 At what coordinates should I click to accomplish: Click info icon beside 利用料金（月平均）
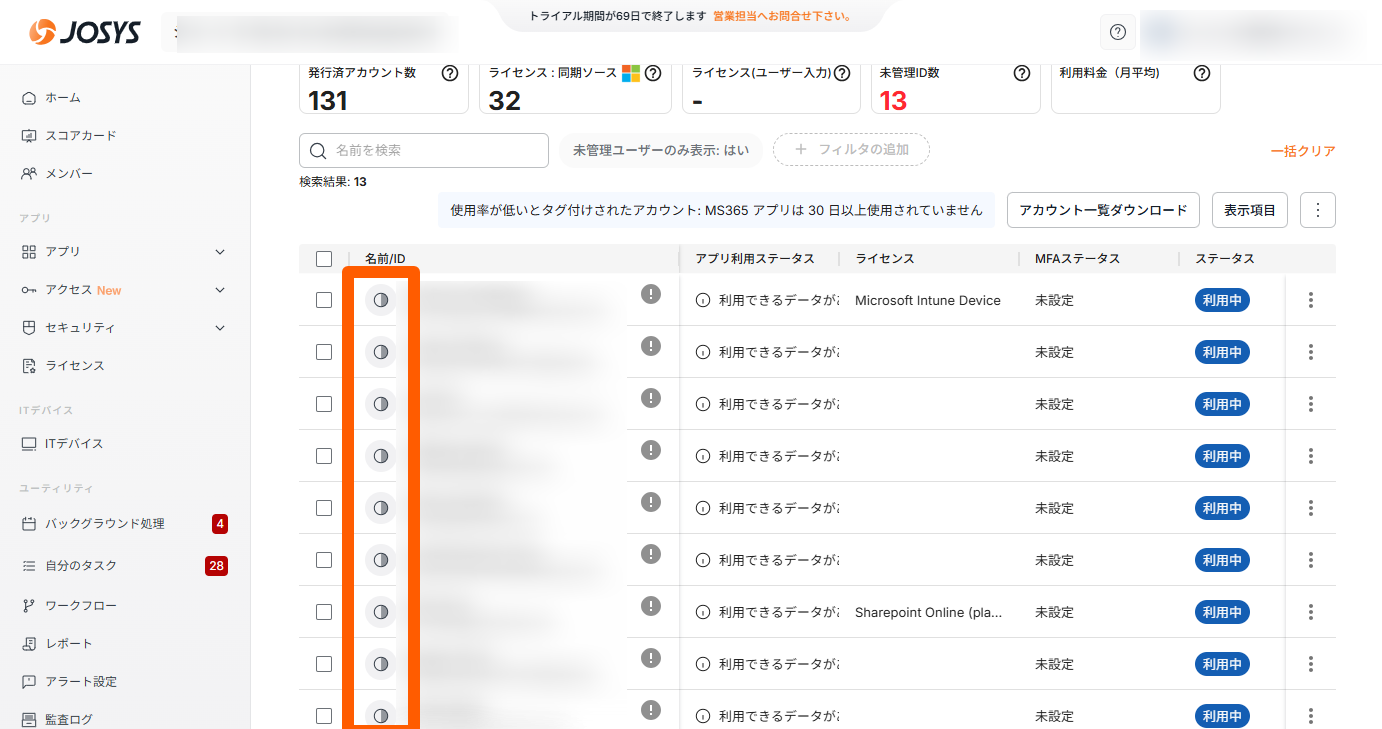point(1202,73)
